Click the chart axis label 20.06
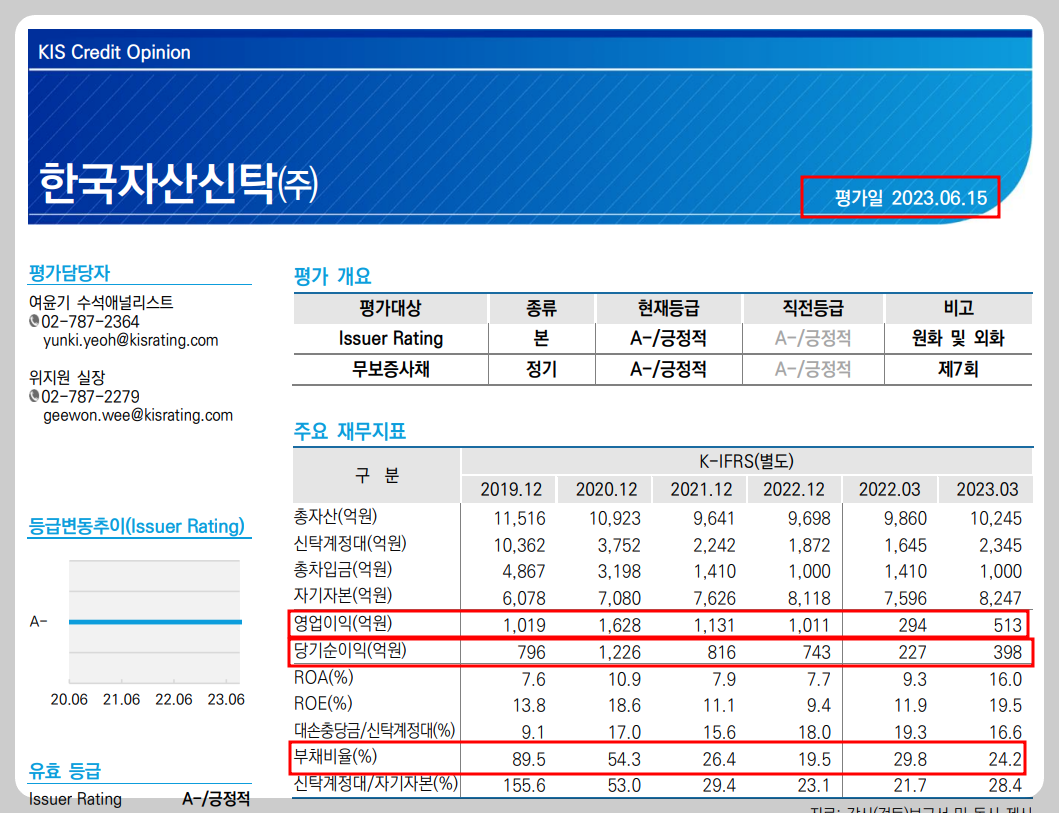The height and width of the screenshot is (813, 1059). click(x=69, y=700)
